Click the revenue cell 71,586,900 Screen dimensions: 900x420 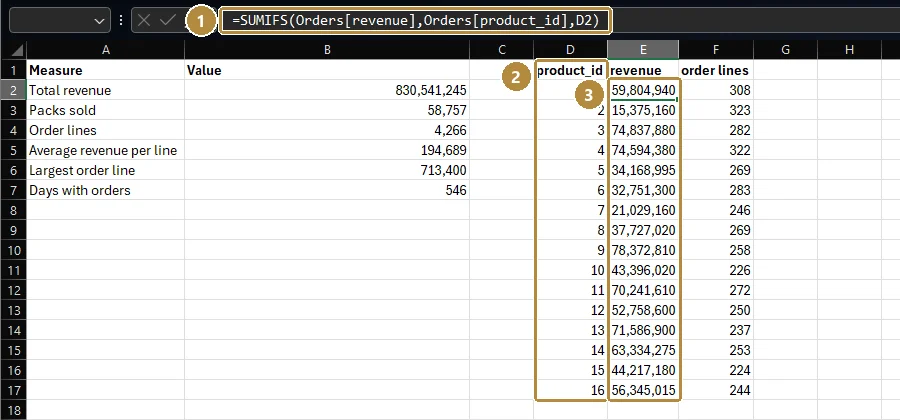point(643,330)
